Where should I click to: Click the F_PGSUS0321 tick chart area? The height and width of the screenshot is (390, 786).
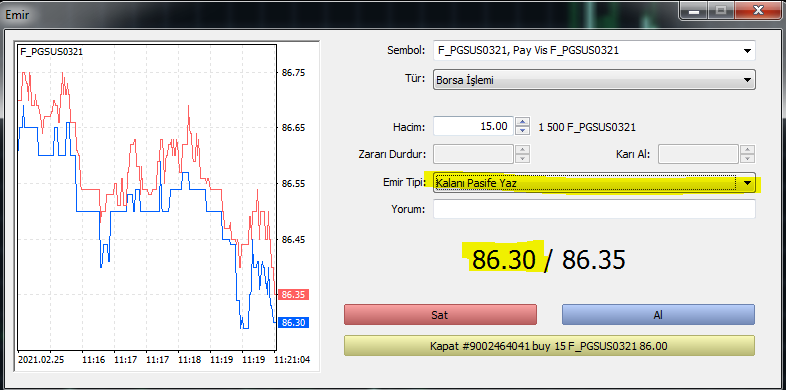point(147,197)
